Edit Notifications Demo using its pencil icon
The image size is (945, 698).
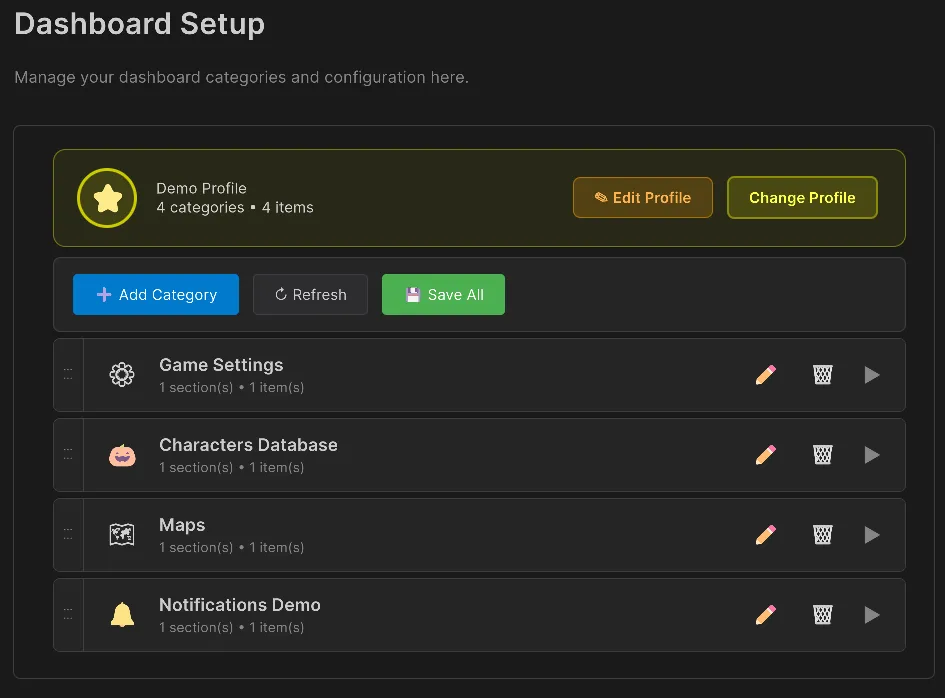pyautogui.click(x=765, y=614)
